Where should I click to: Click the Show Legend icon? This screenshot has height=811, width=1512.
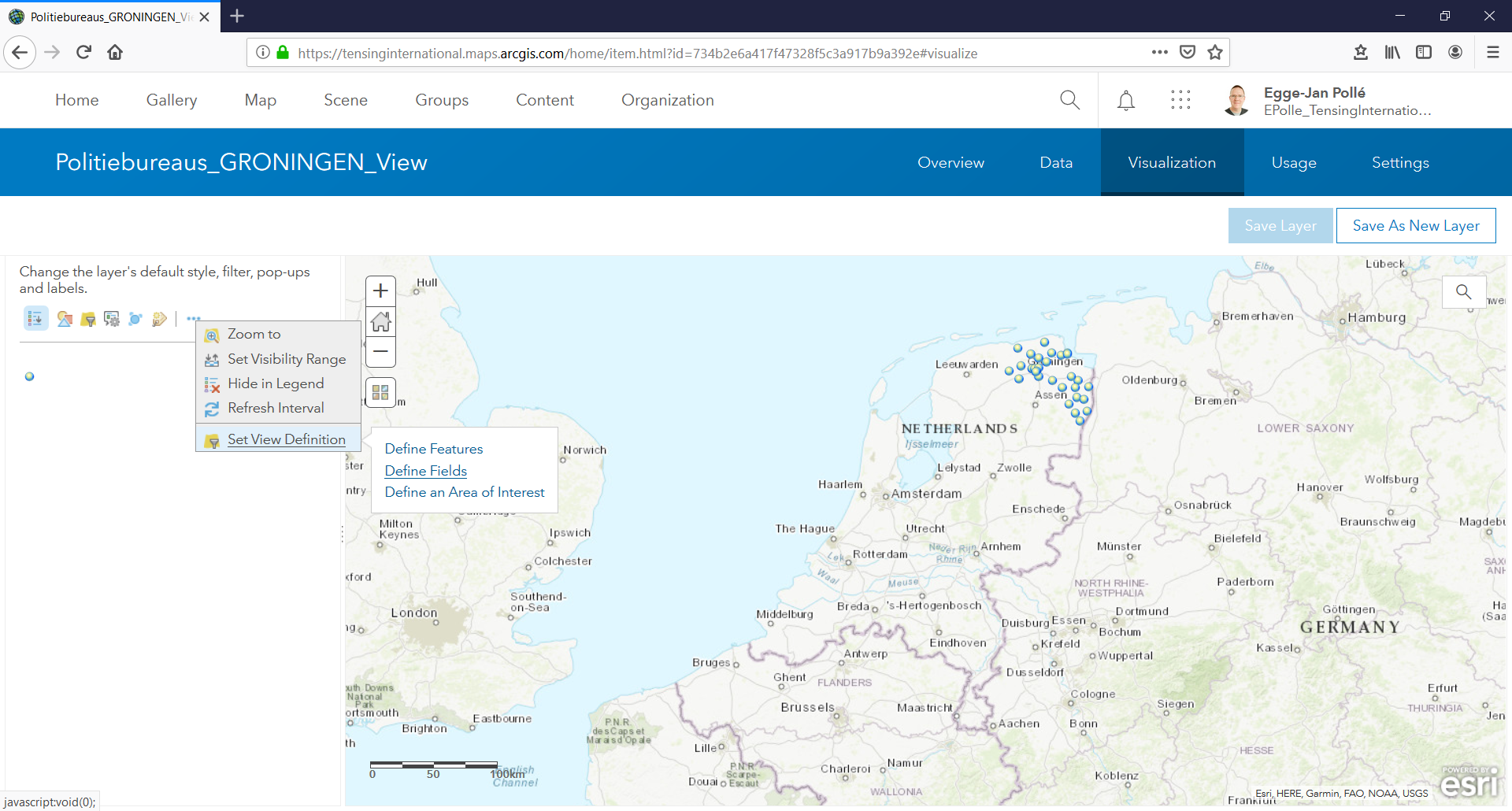(35, 319)
